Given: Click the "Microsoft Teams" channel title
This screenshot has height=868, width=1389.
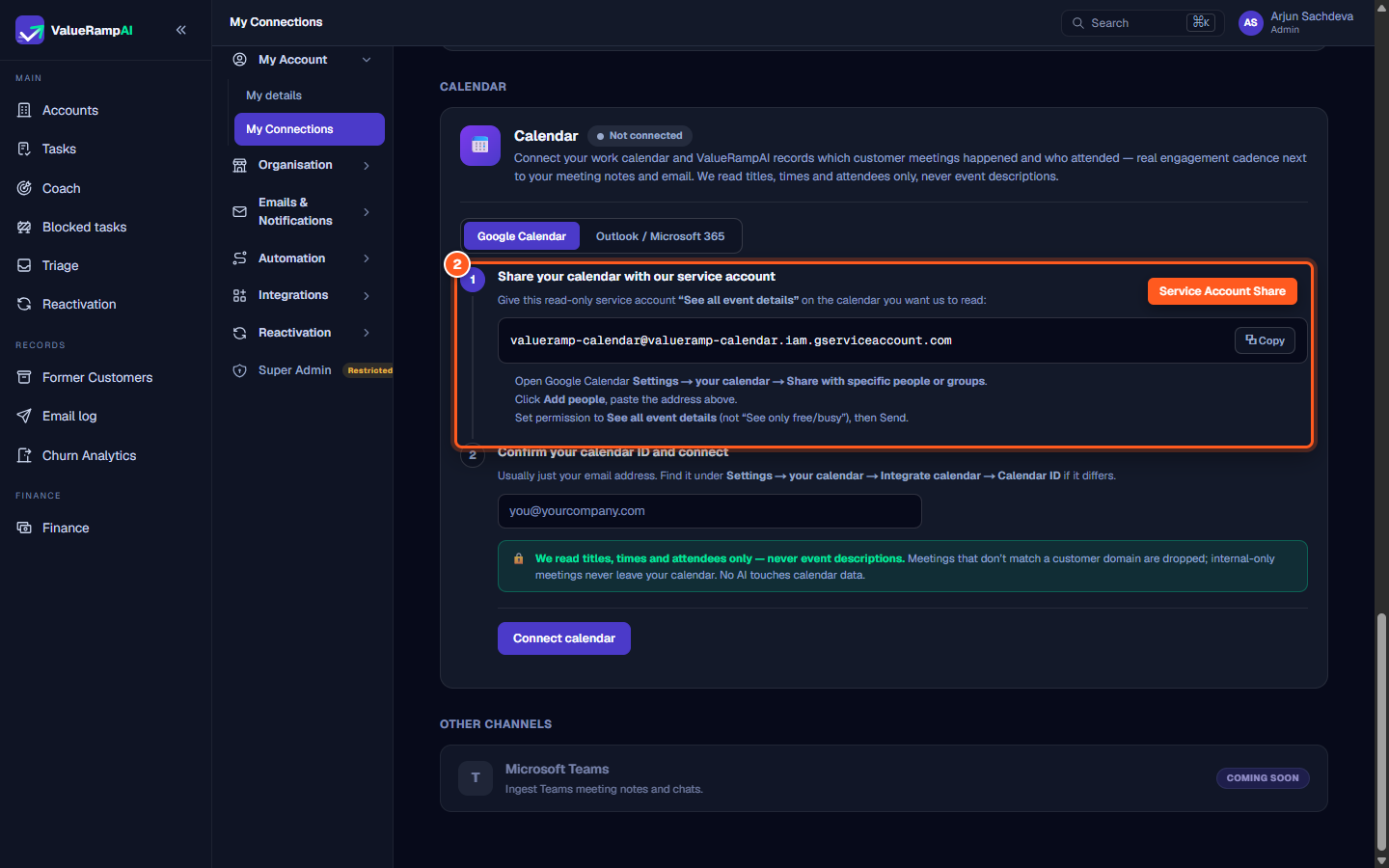Looking at the screenshot, I should [558, 769].
